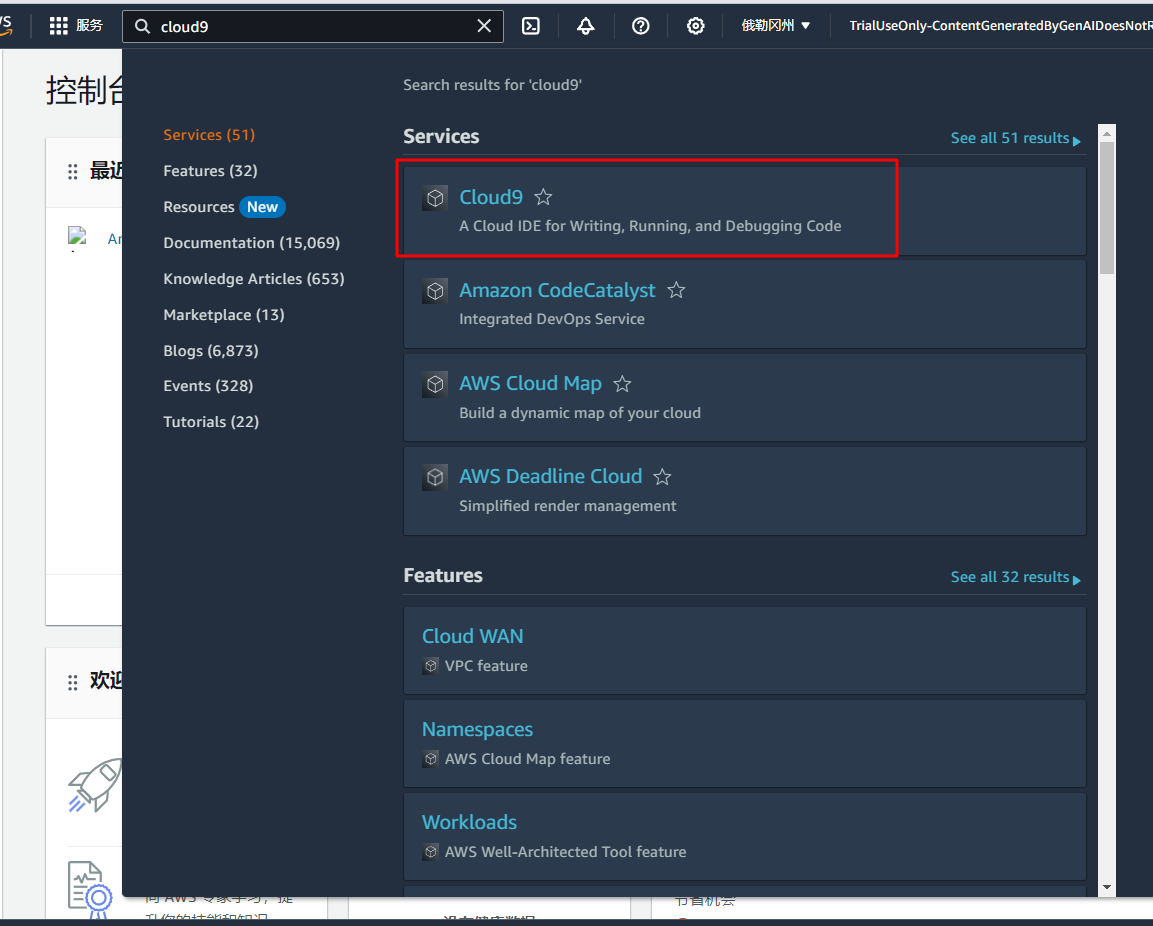
Task: Select Tutorials (22) category
Action: pyautogui.click(x=211, y=421)
